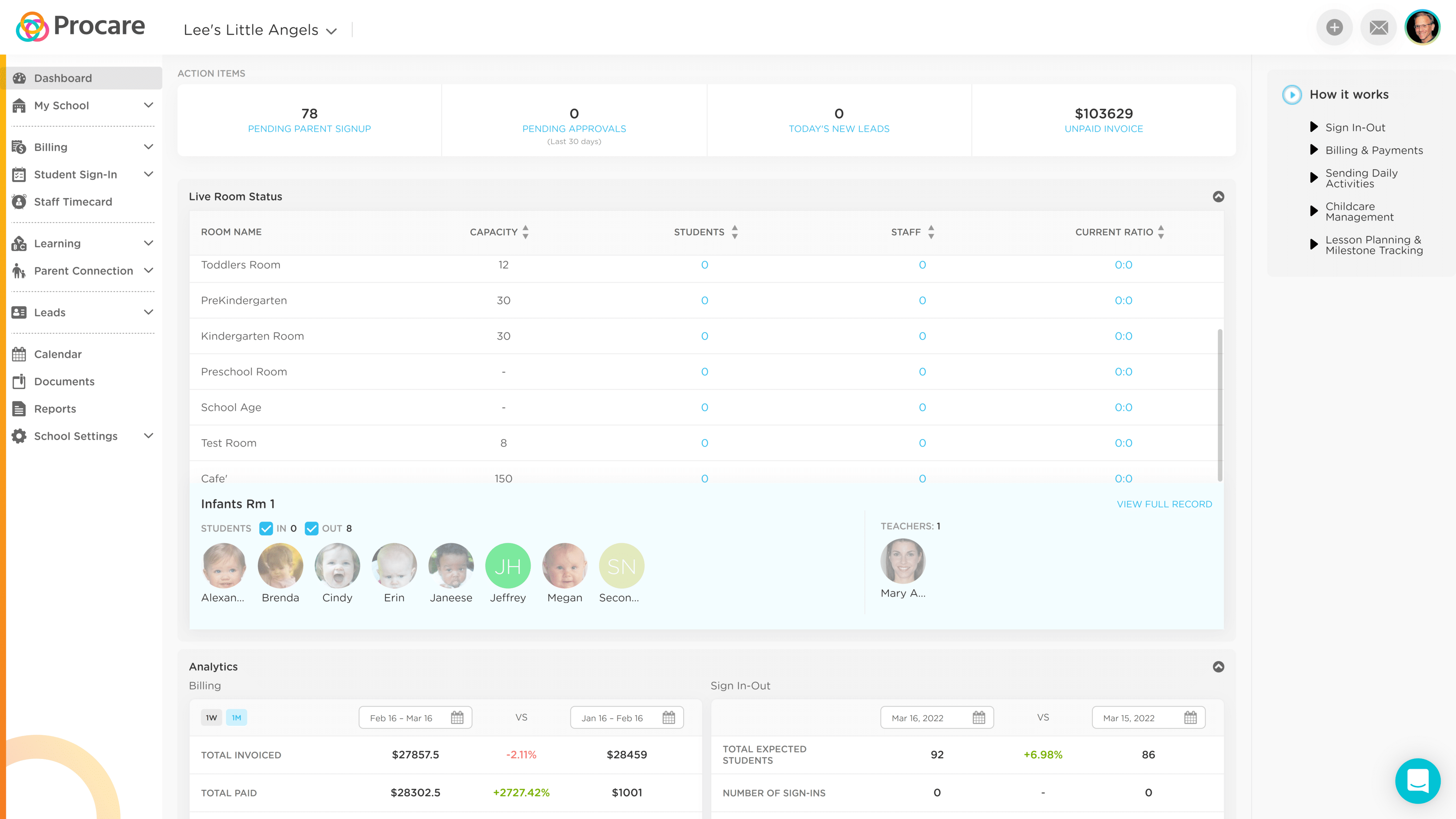Open Unpaid Invoice link
Screen dimensions: 1456x819
(1104, 129)
